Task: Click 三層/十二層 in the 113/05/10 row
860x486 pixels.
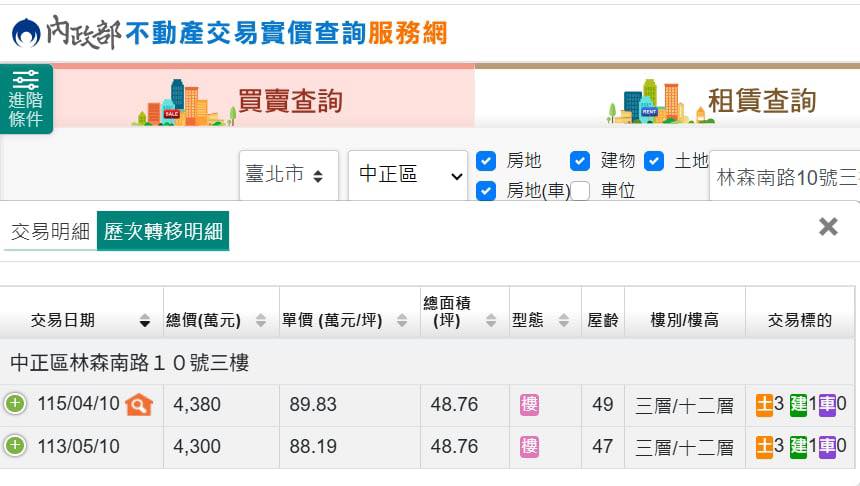Action: pyautogui.click(x=684, y=448)
